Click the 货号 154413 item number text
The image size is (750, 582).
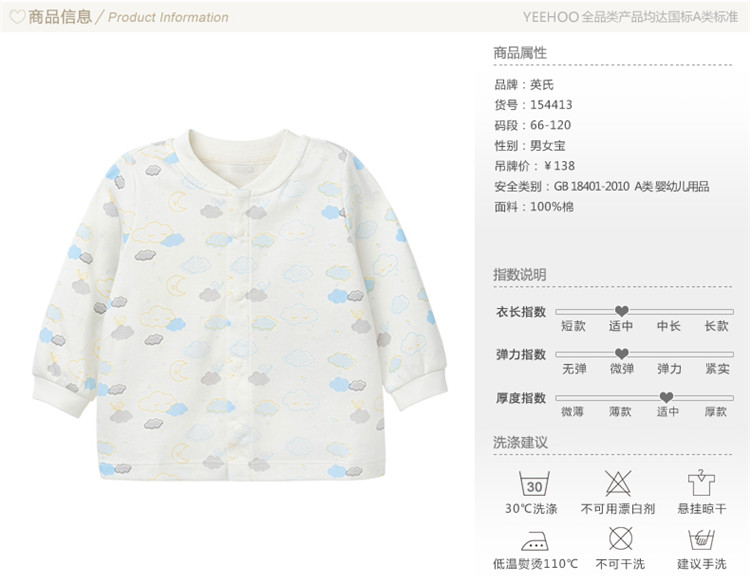(533, 105)
